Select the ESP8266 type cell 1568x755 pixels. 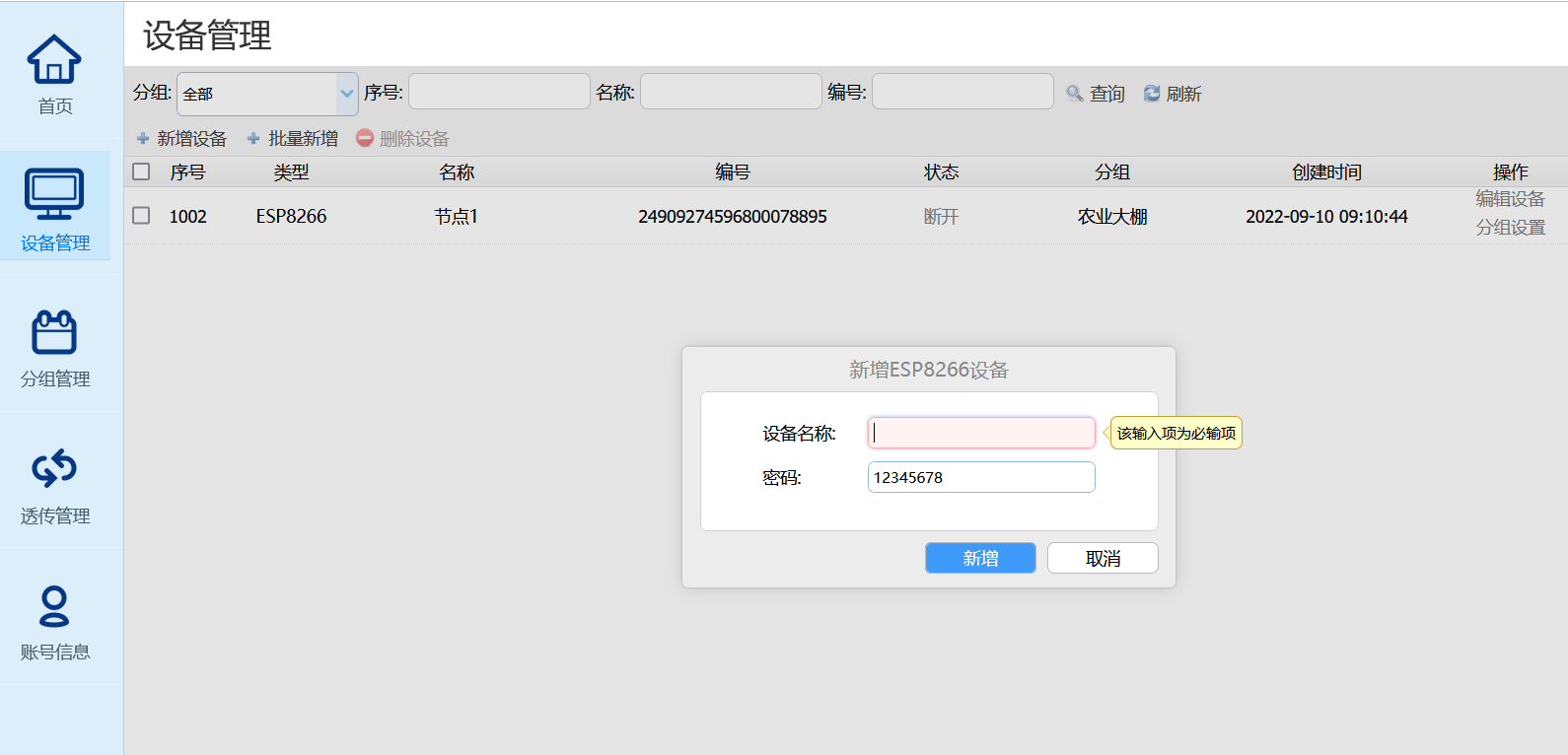pos(291,217)
